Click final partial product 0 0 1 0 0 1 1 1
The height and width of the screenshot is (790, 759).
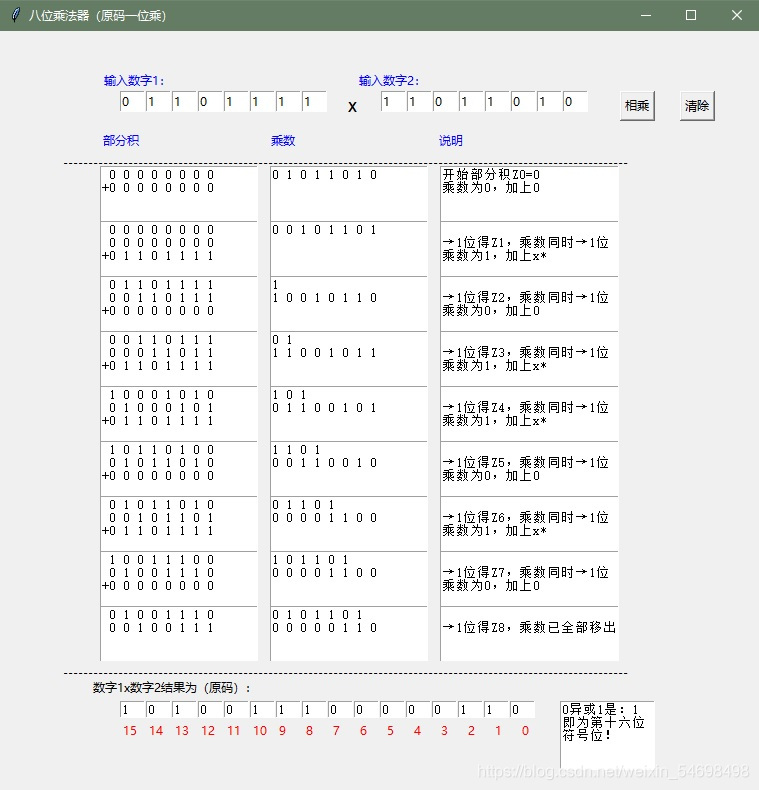tap(161, 628)
